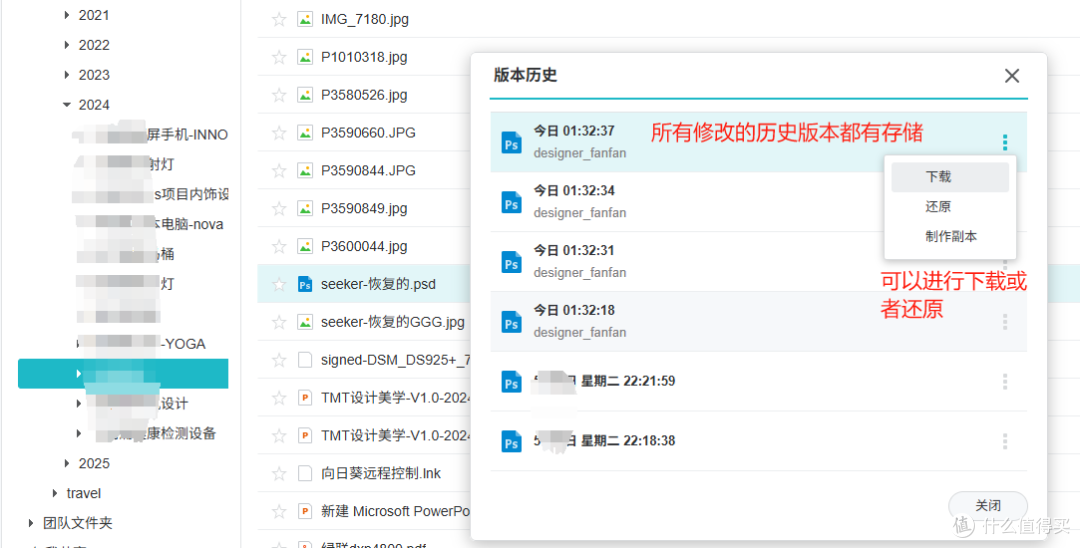Screen dimensions: 1080x548
Task: Click the image icon of P3590844.JPG
Action: [x=304, y=171]
